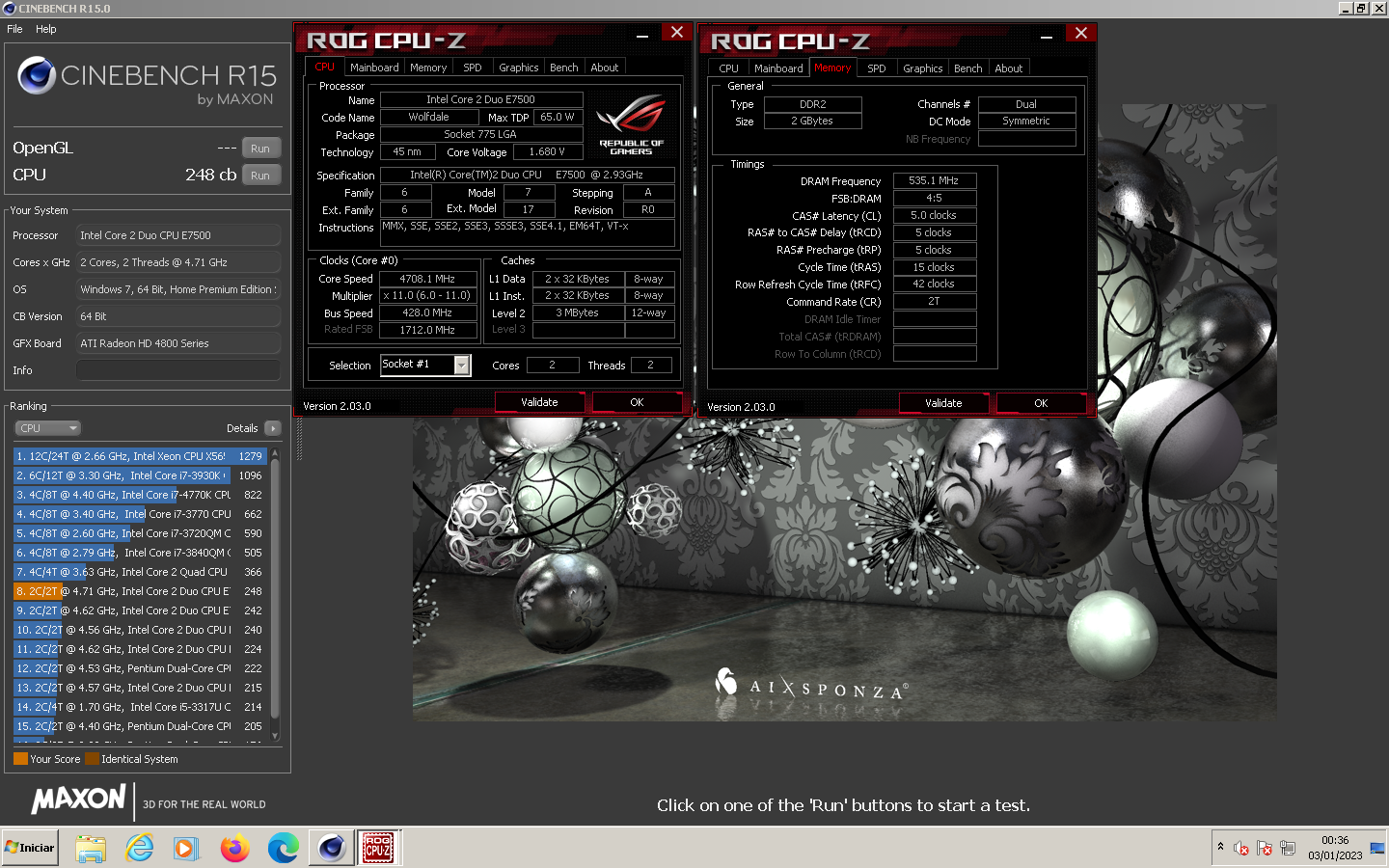Select ranking entry Intel Xeon CPU X56 1279
The width and height of the screenshot is (1389, 868).
(140, 456)
